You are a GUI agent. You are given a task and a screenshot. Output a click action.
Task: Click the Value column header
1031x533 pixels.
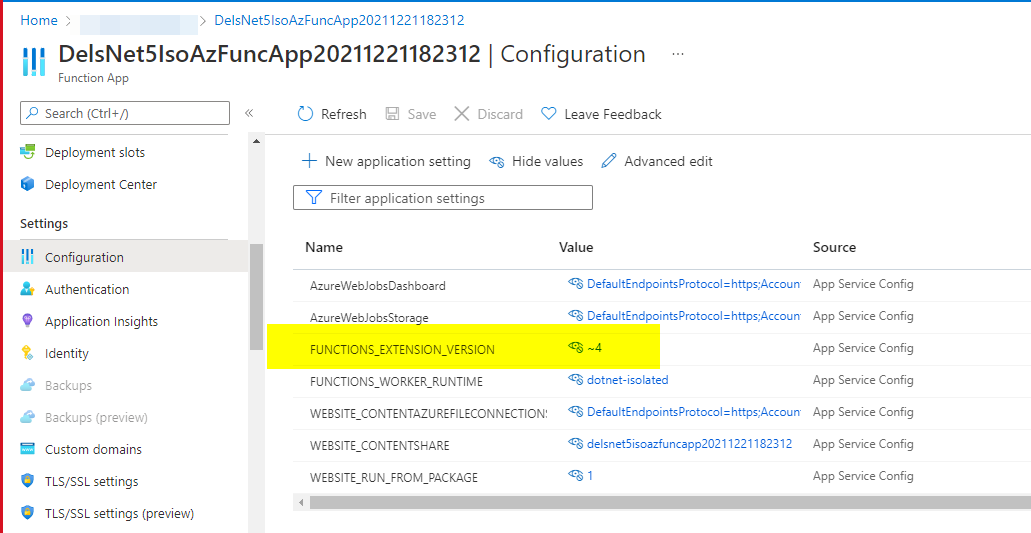(576, 247)
